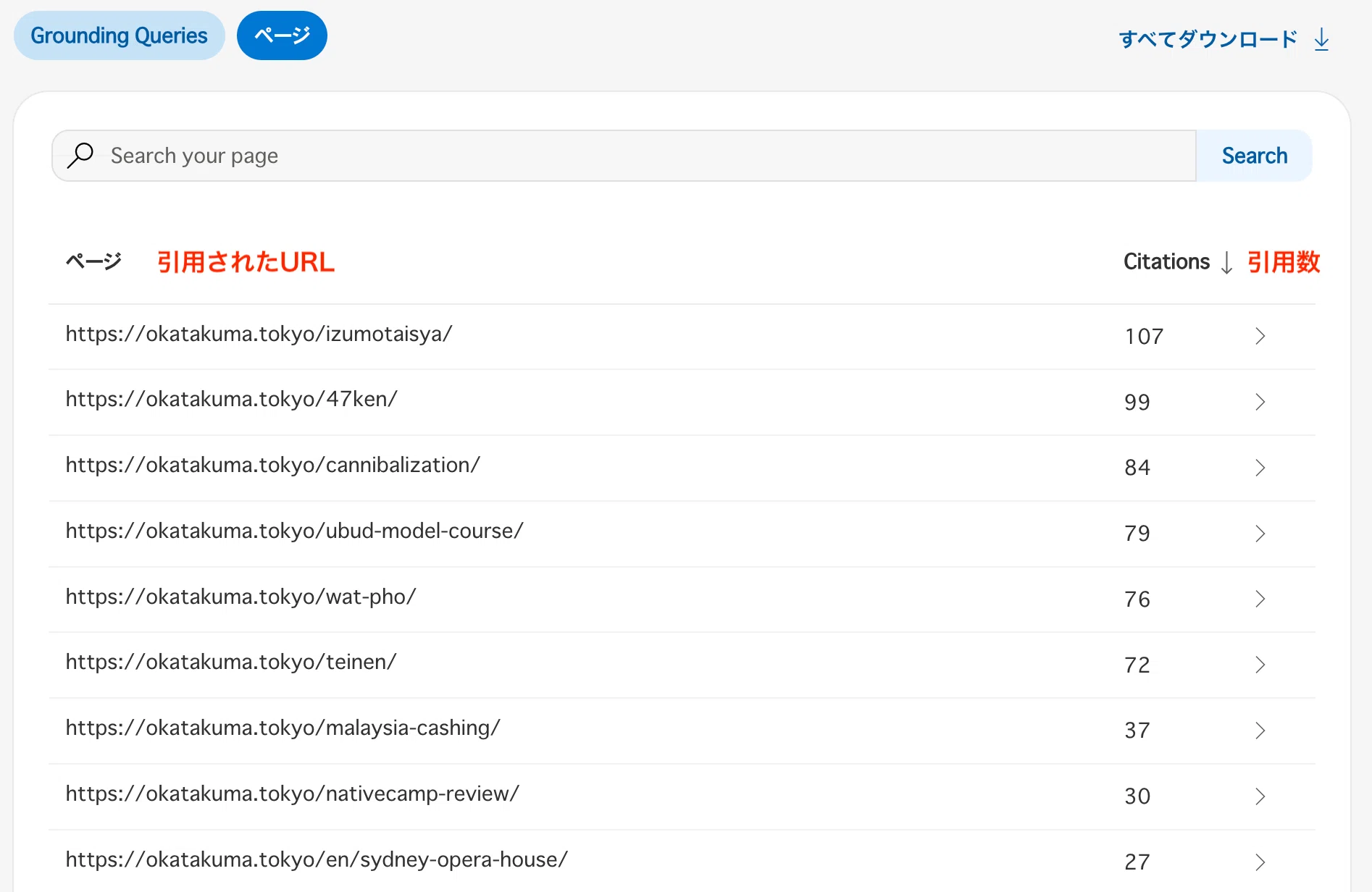The image size is (1372, 892).
Task: Open the ubud-model-course URL row
Action: click(682, 534)
